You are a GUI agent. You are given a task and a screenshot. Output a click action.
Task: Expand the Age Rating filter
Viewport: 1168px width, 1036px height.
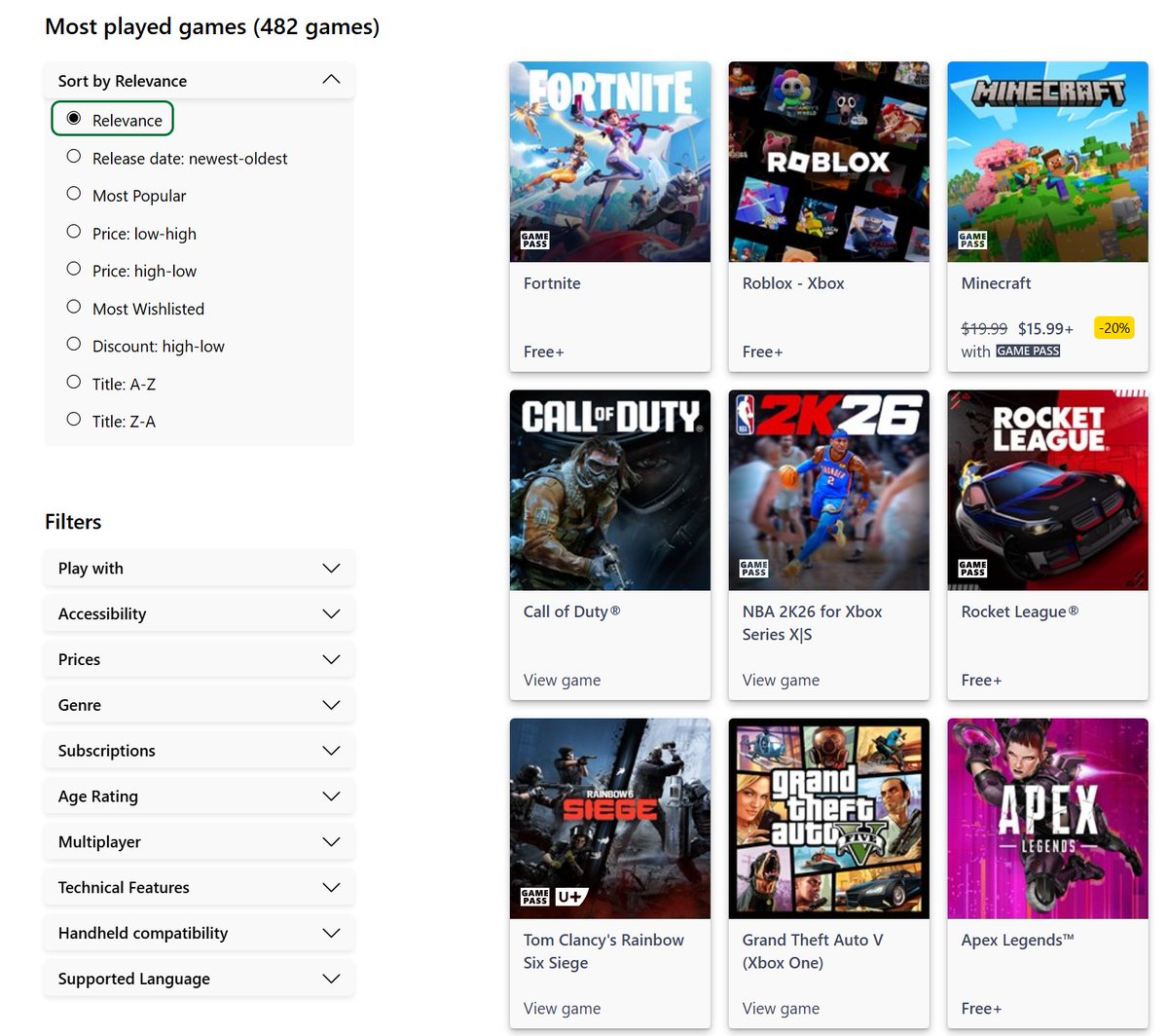pos(199,795)
